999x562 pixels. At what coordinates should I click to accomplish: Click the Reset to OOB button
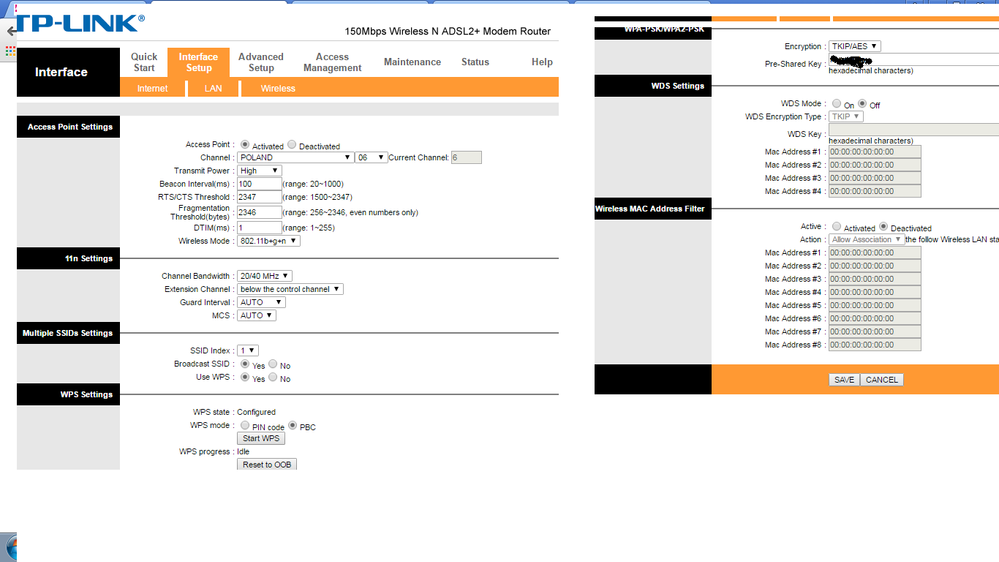pyautogui.click(x=267, y=465)
